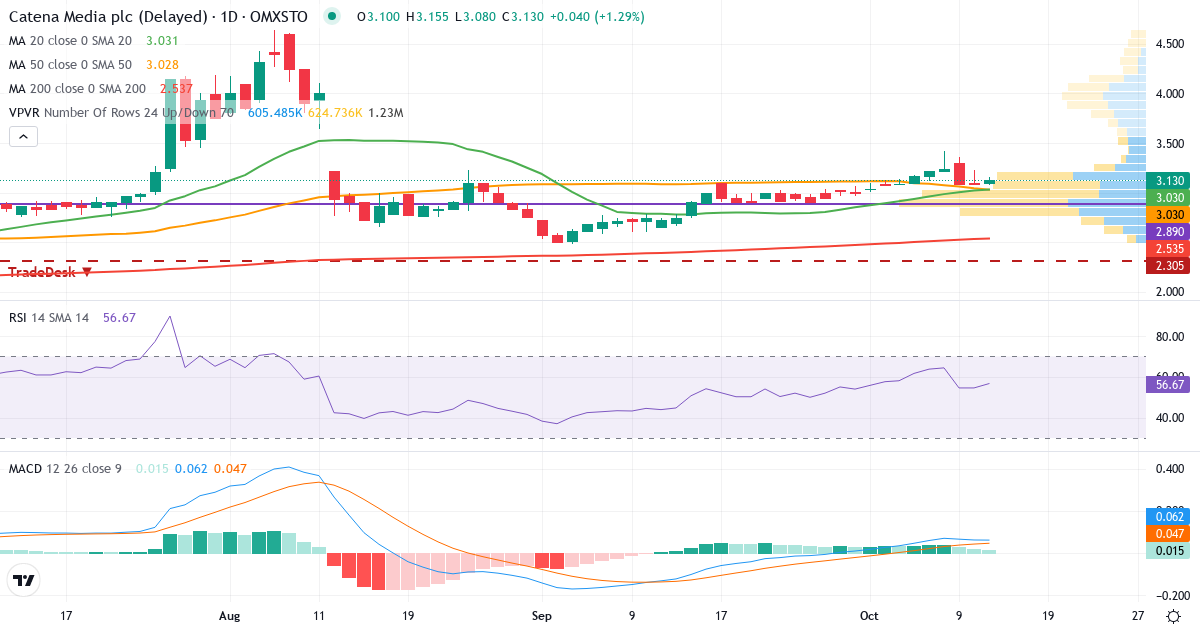Image resolution: width=1200 pixels, height=630 pixels.
Task: Click the market status circle indicator
Action: pyautogui.click(x=332, y=17)
